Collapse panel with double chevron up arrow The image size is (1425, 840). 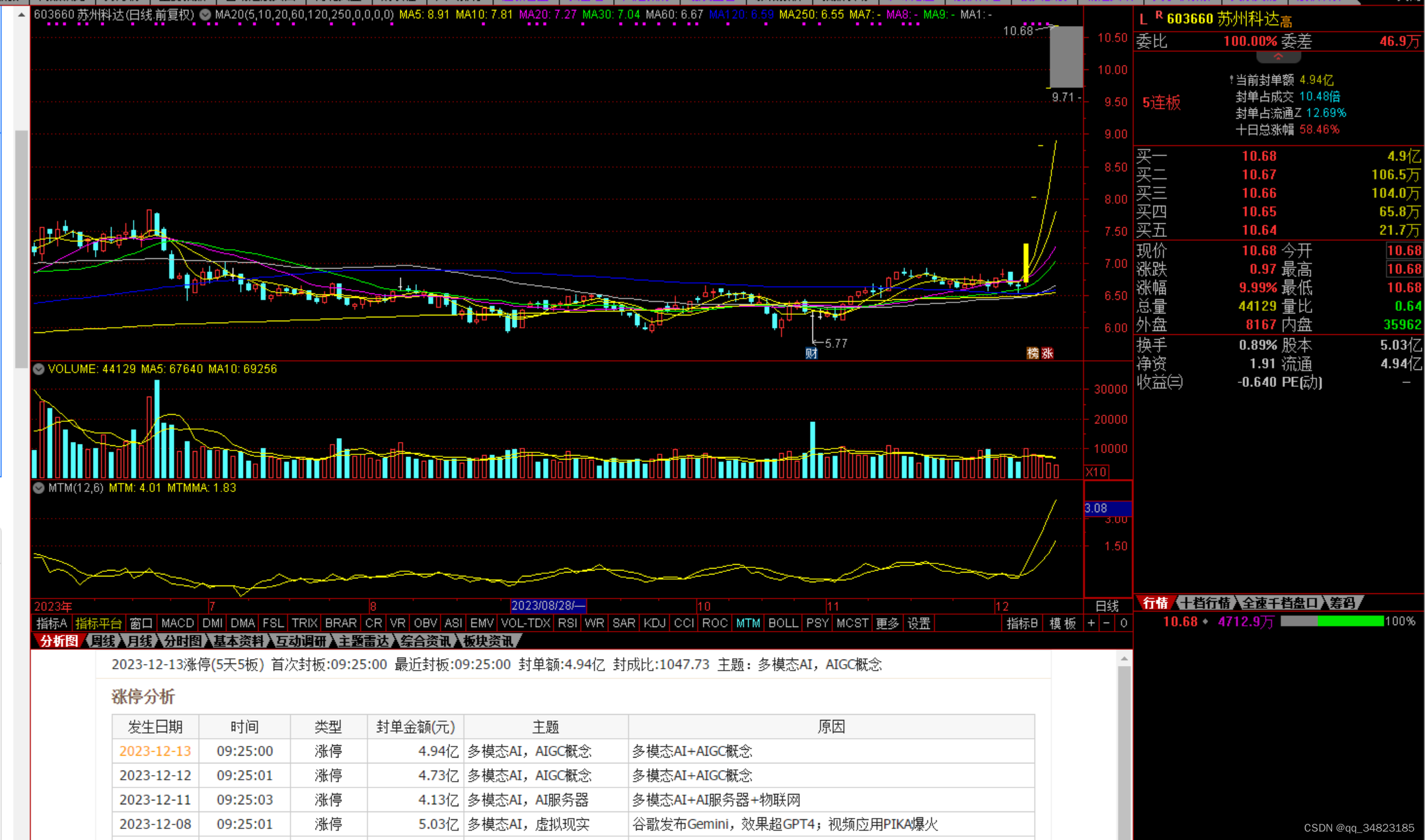click(x=1278, y=57)
